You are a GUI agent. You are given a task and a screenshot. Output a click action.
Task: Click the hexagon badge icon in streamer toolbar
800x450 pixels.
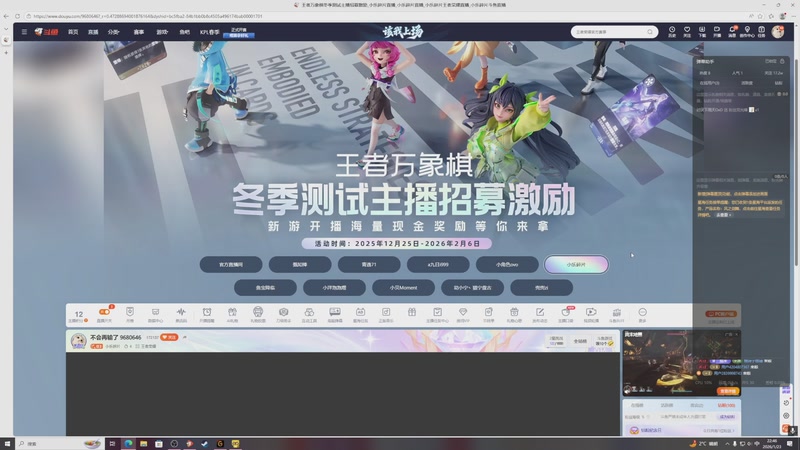(x=283, y=314)
